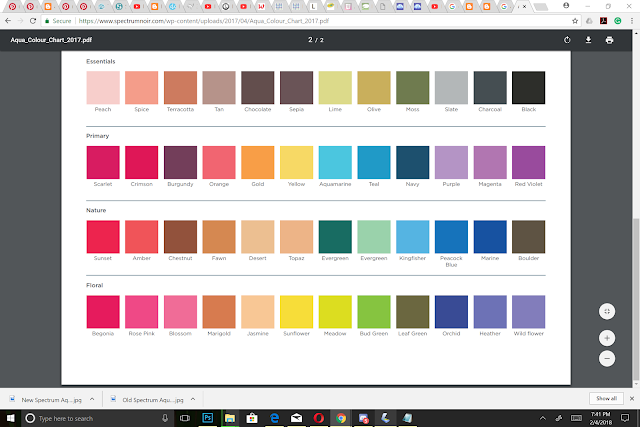Choose the Red Violet swatch
This screenshot has width=640, height=427.
pyautogui.click(x=529, y=162)
